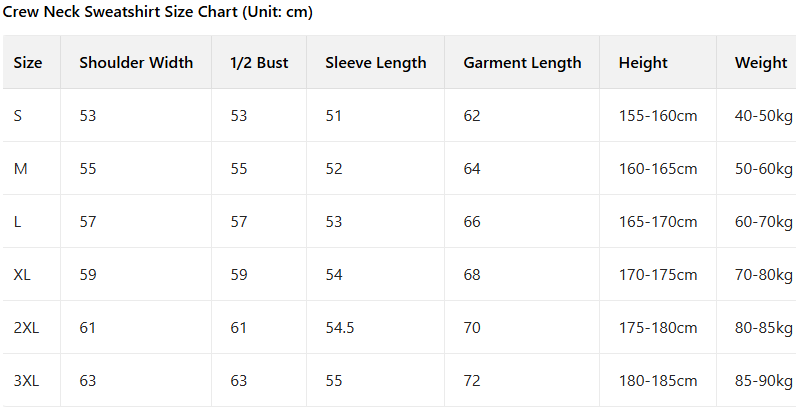The image size is (798, 411).
Task: Select the 155-160cm height cell
Action: coord(658,116)
